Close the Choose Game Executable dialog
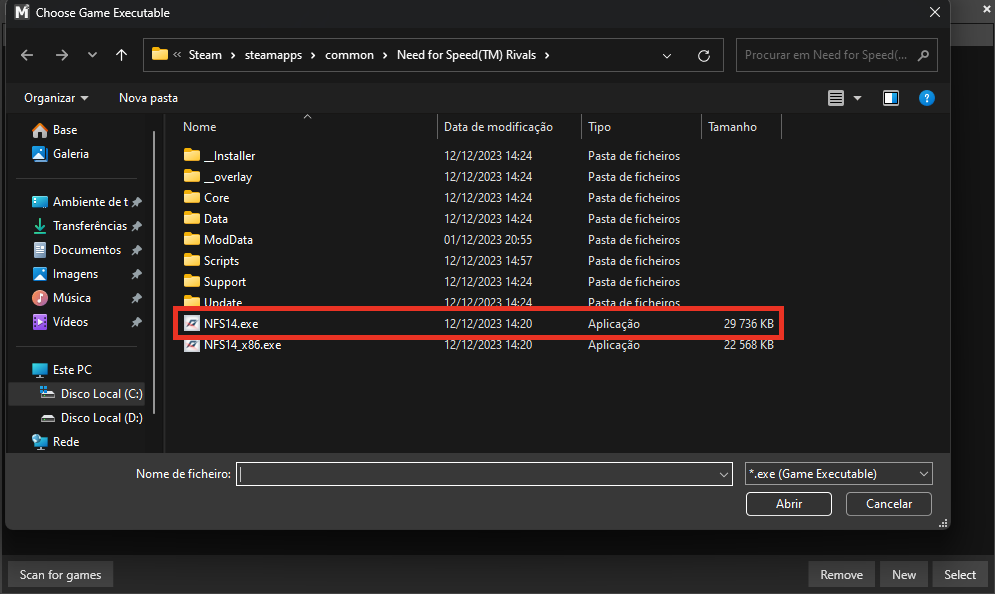Viewport: 995px width, 594px height. pos(935,12)
